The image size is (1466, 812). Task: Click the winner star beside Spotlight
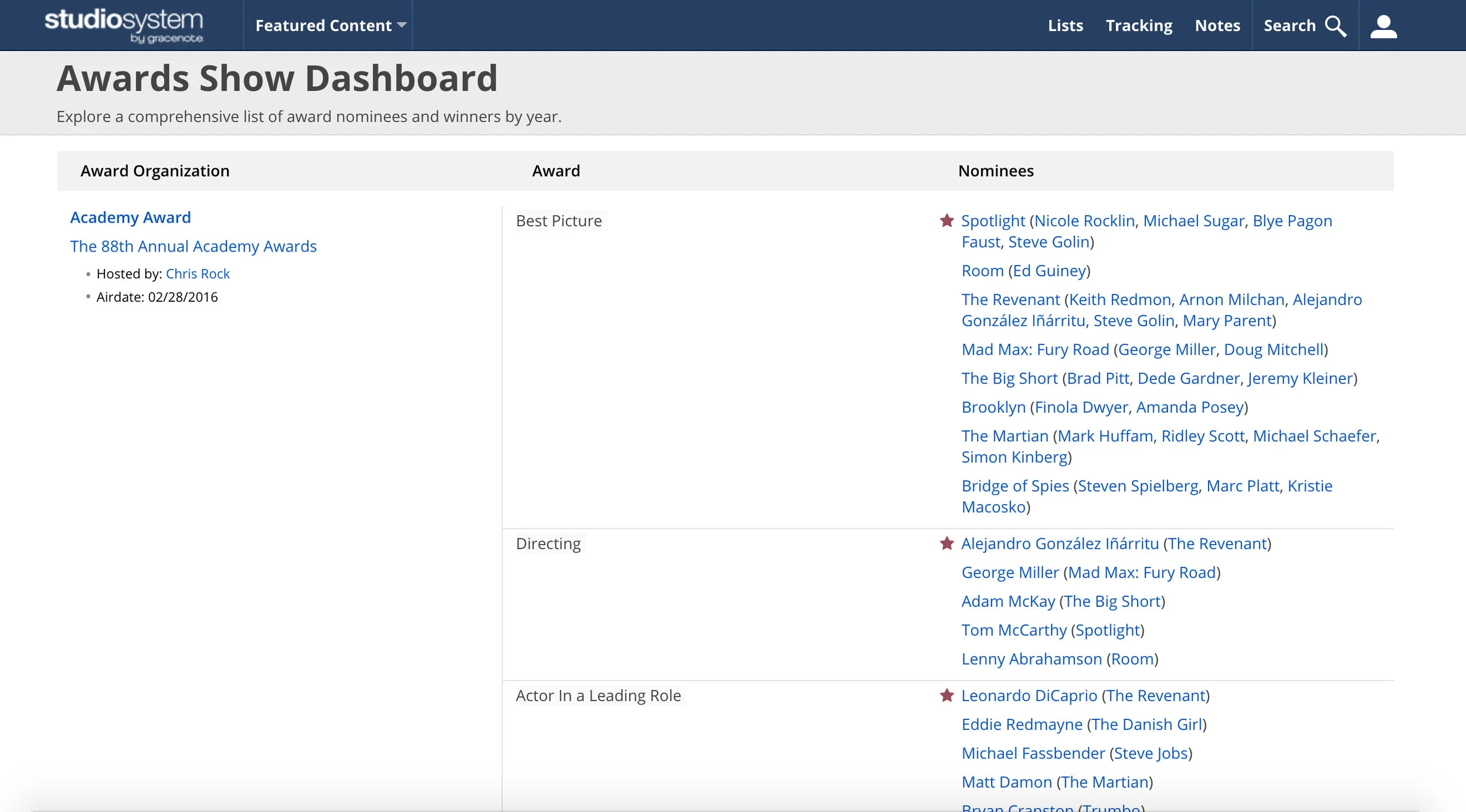(946, 221)
